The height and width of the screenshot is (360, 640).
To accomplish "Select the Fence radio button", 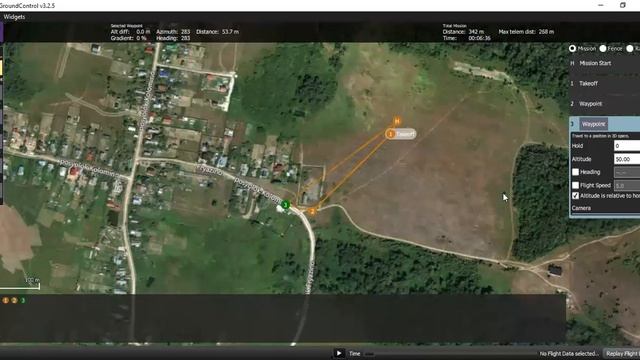I will click(603, 49).
